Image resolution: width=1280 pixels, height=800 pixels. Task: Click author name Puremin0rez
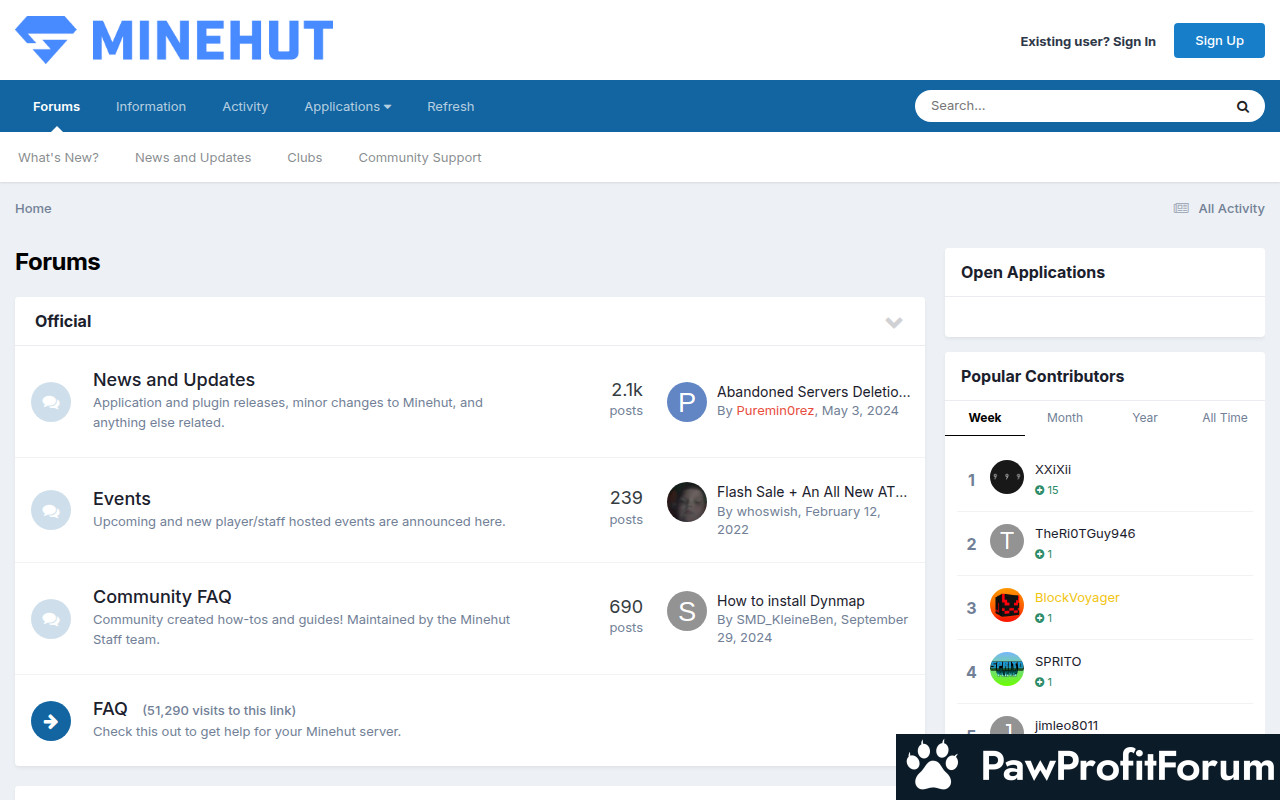click(775, 411)
